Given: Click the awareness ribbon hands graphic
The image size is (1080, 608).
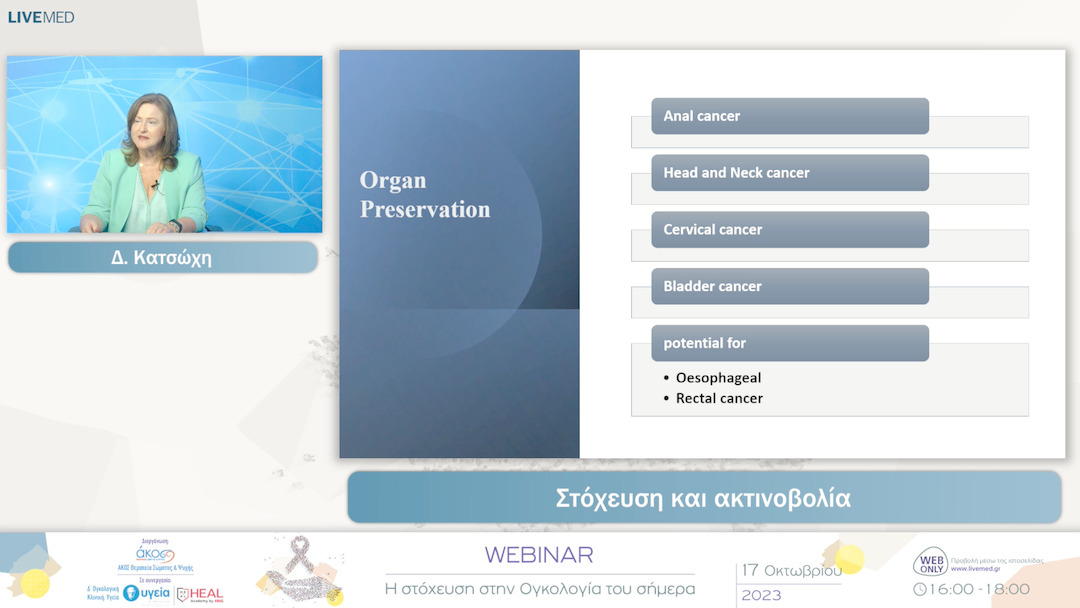Looking at the screenshot, I should pyautogui.click(x=300, y=571).
